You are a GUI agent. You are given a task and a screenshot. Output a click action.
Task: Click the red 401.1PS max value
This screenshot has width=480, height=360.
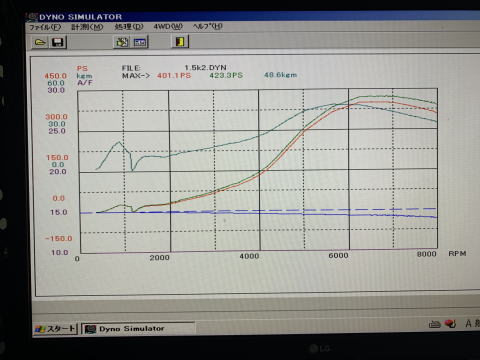[174, 76]
